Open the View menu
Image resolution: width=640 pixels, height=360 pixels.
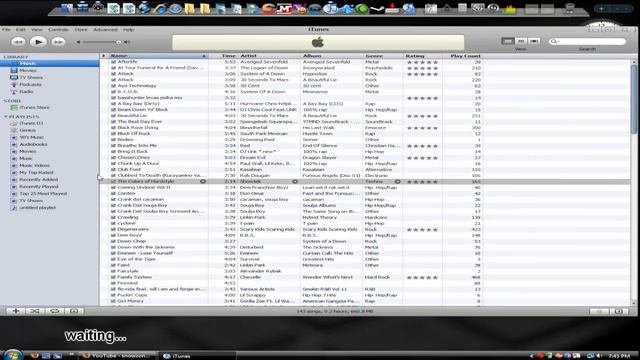[37, 29]
